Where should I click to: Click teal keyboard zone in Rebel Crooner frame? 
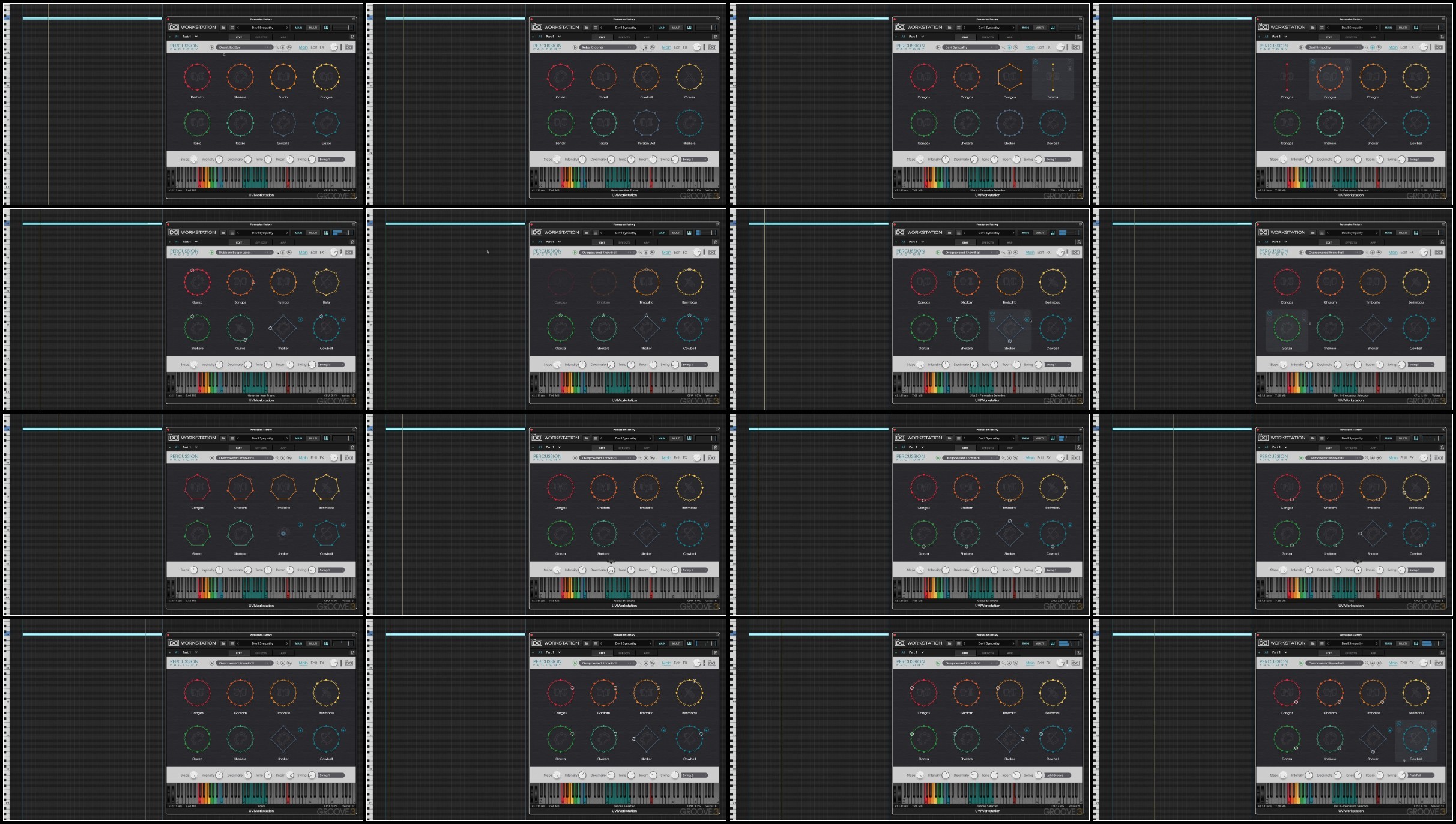point(618,178)
